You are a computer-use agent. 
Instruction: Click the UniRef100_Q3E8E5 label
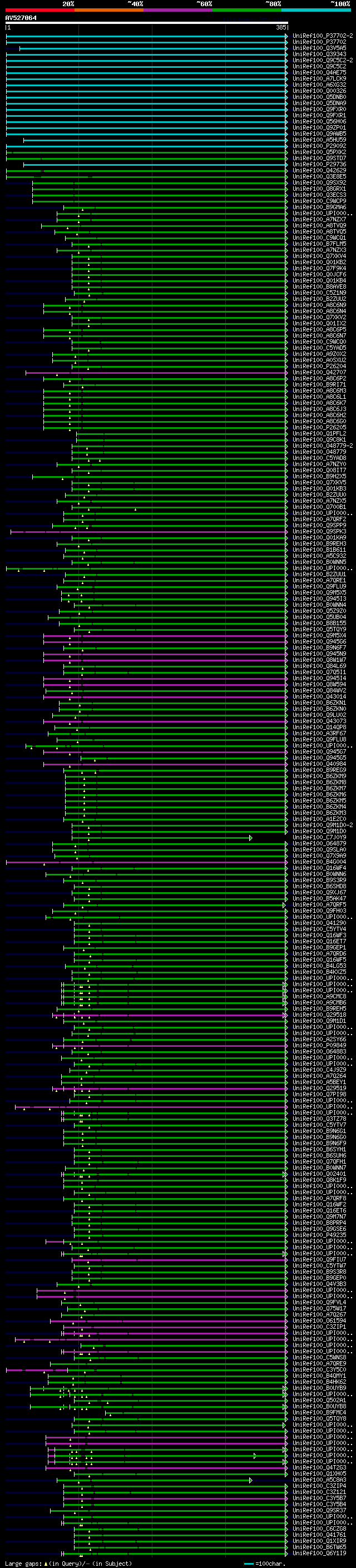pos(319,176)
